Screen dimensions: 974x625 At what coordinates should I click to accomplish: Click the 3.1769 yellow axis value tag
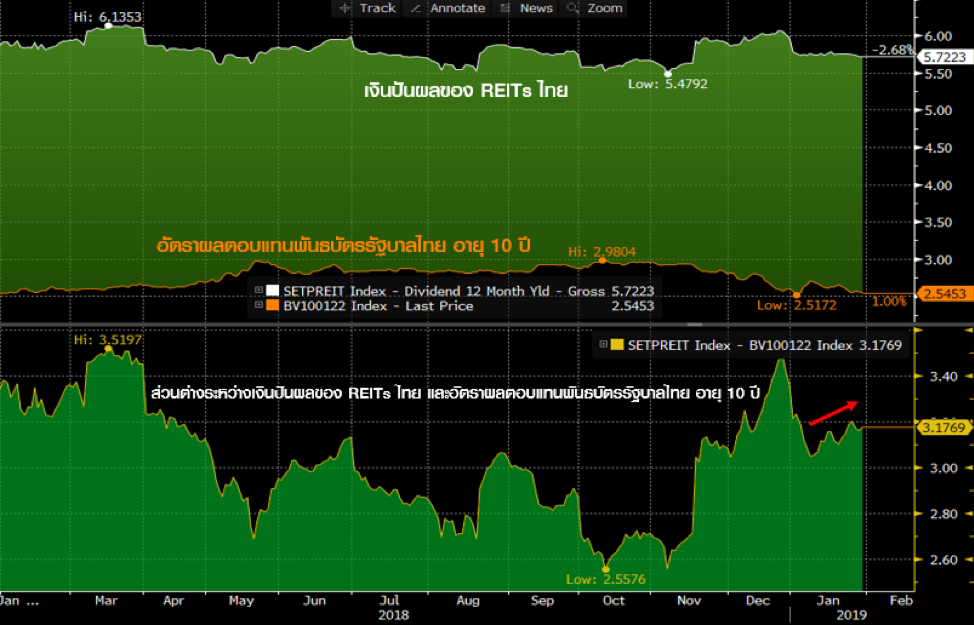941,428
